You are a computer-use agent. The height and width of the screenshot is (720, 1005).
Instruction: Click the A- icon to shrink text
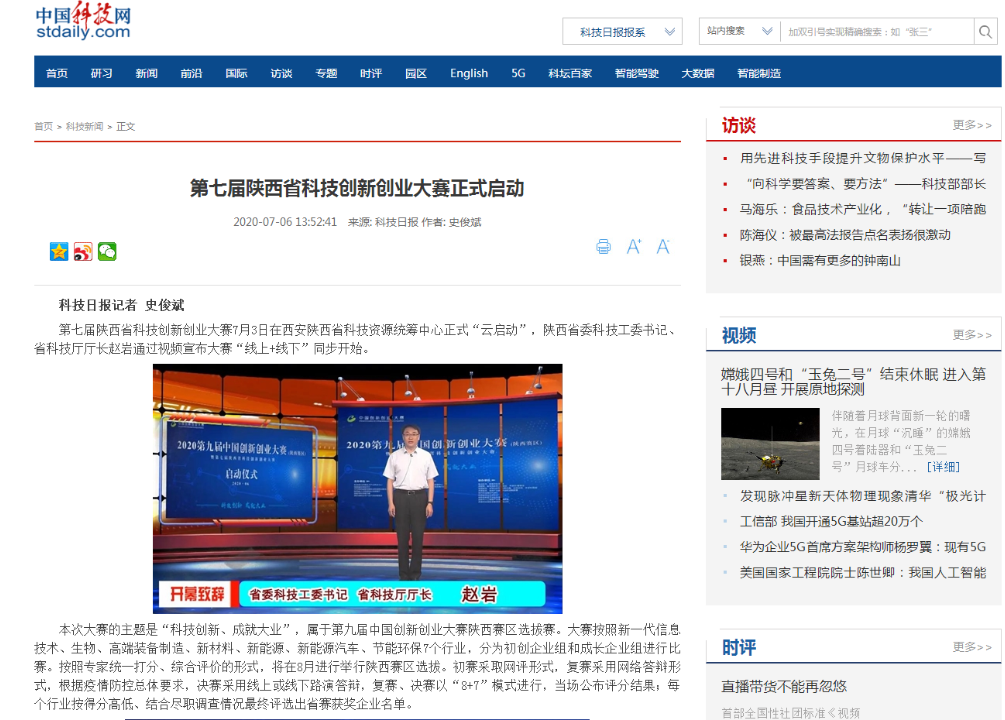point(663,247)
